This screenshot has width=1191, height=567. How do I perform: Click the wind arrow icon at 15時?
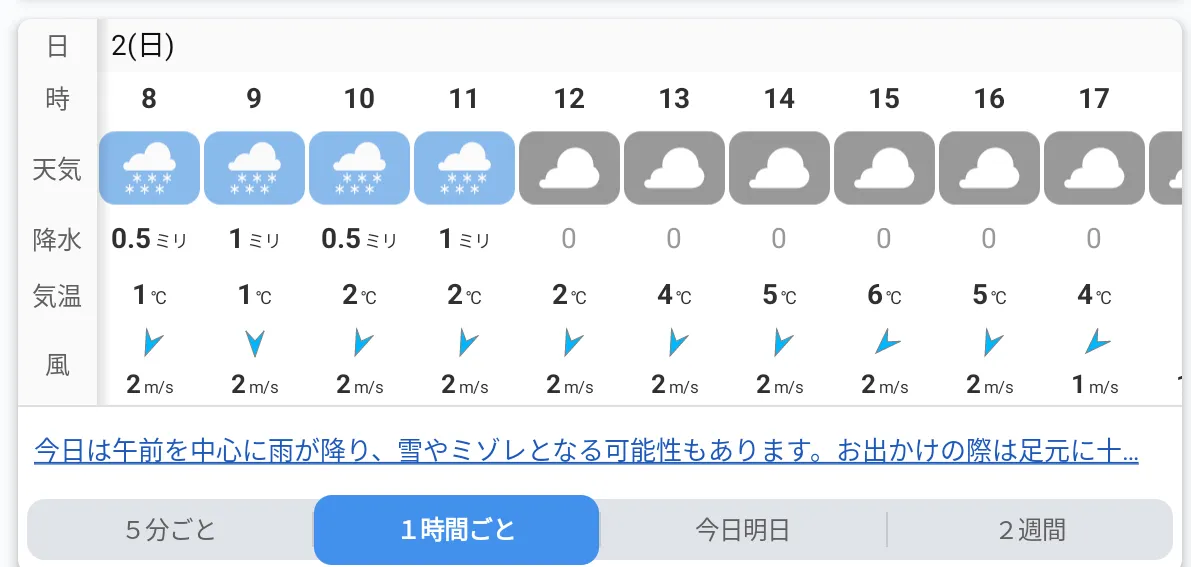(887, 343)
